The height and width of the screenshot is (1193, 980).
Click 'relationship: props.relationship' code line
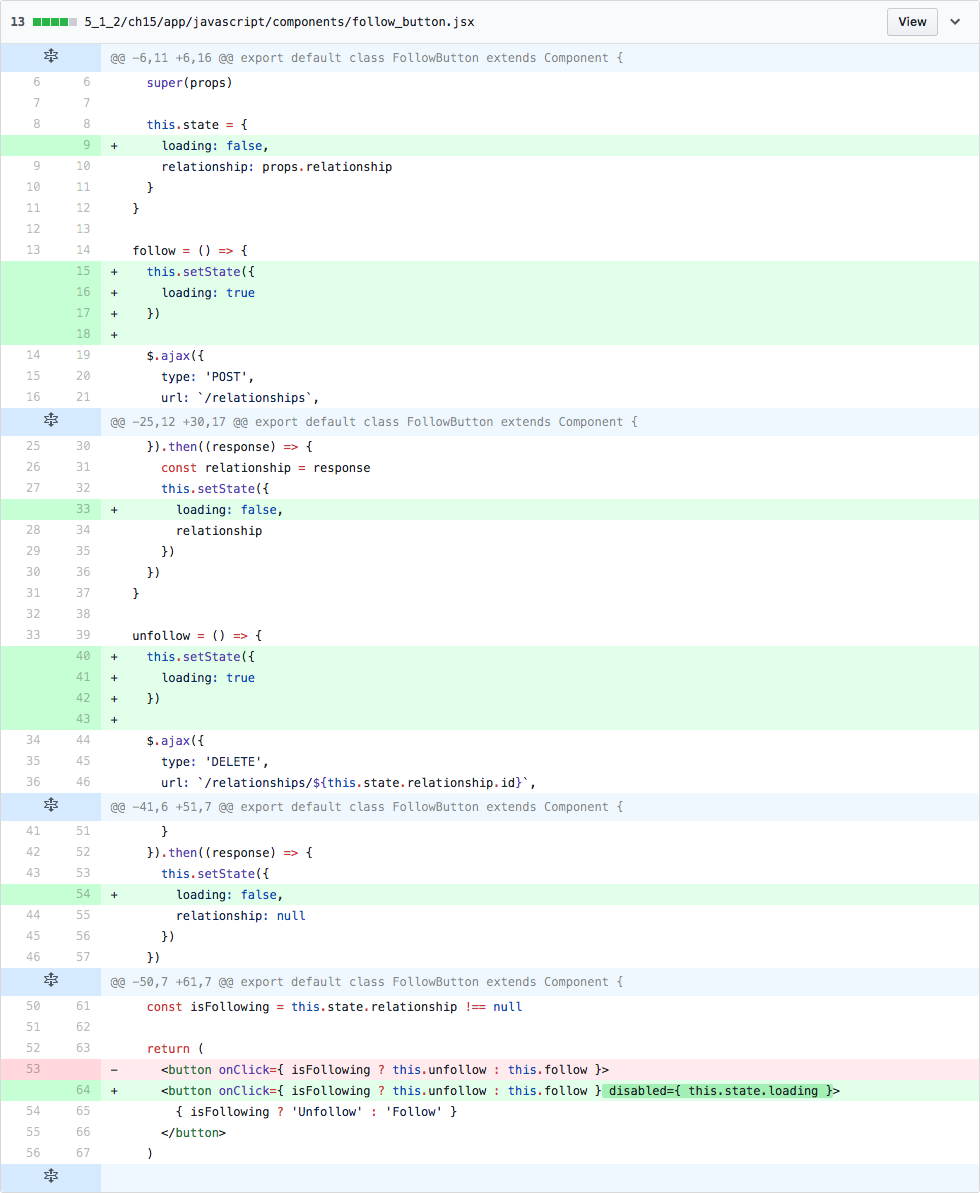[x=277, y=167]
